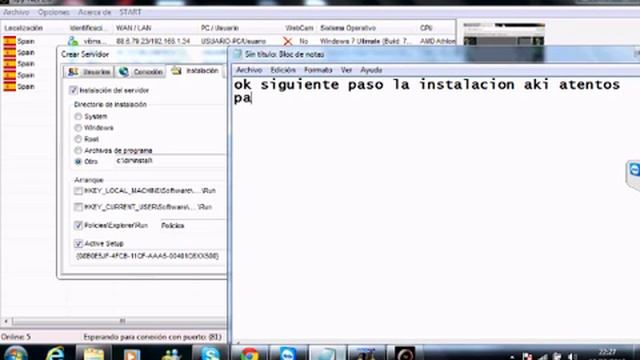Click the Instalación tab folder icon
The height and width of the screenshot is (360, 640).
176,71
